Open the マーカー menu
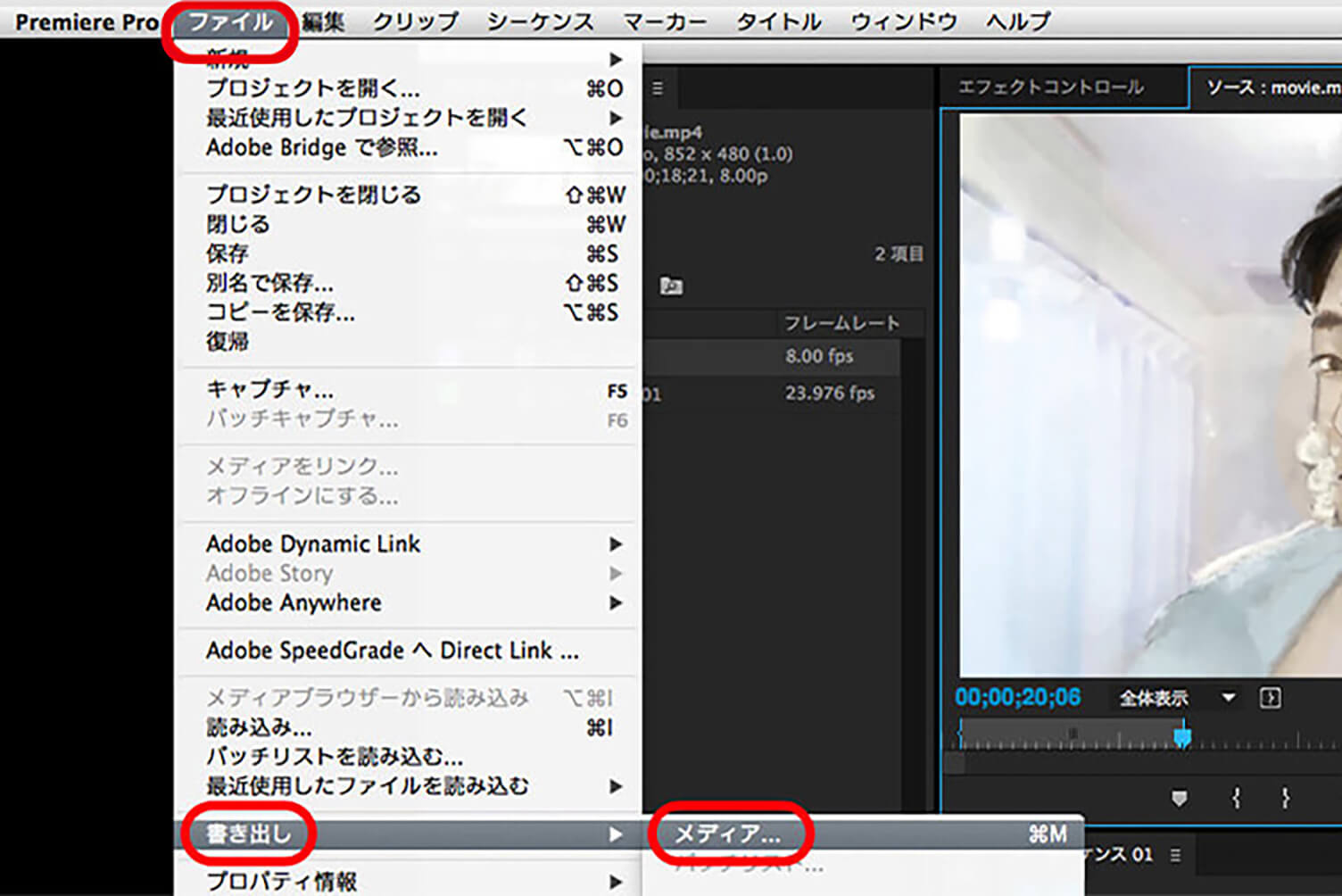Screen dimensions: 1342x896 coord(665,21)
